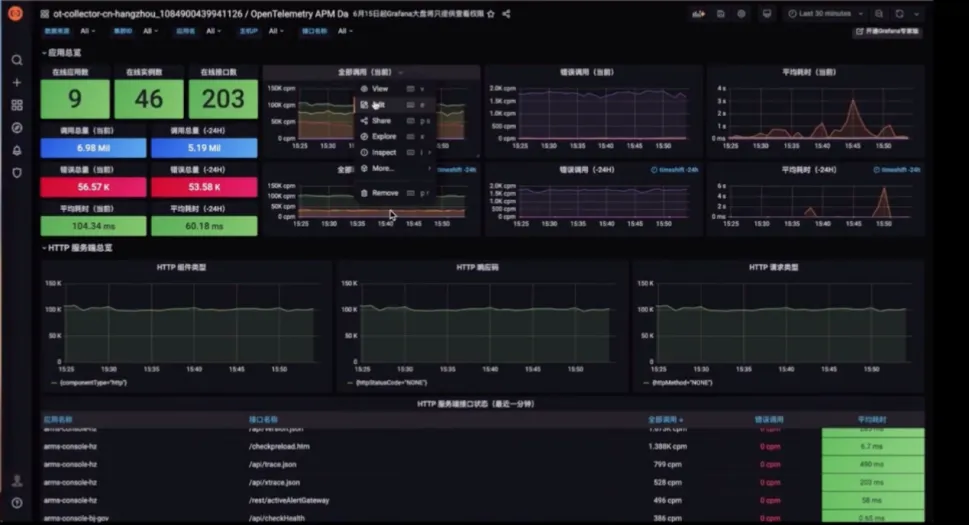The width and height of the screenshot is (969, 525).
Task: Select Explore in the panel menu
Action: tap(395, 136)
